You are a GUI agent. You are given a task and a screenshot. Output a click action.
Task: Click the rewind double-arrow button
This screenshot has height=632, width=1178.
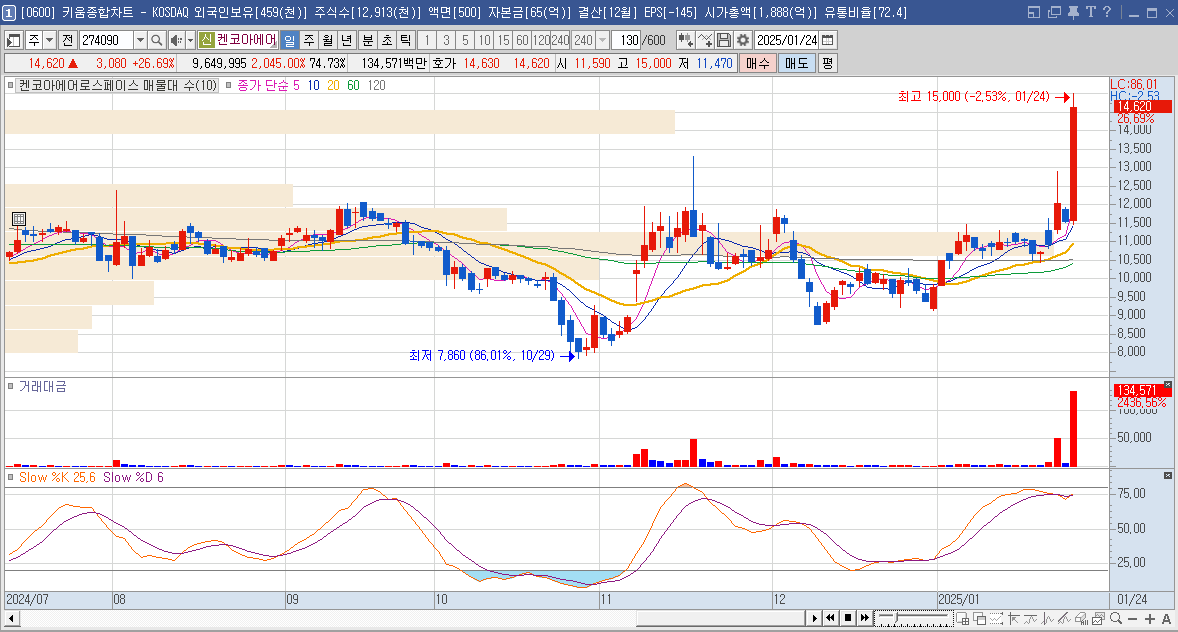coord(830,618)
